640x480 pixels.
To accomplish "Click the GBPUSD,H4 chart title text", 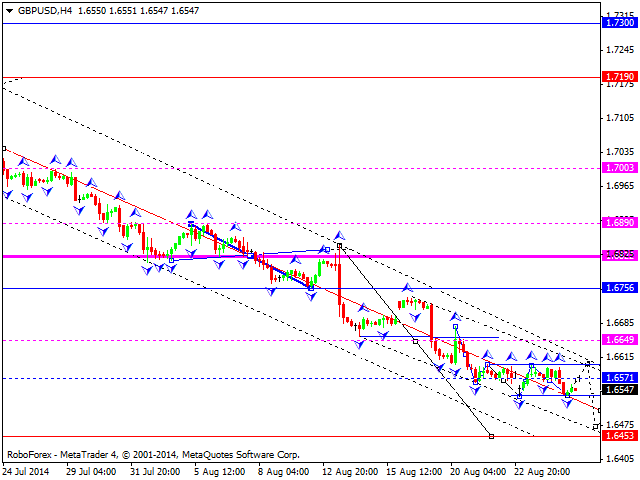I will point(45,11).
